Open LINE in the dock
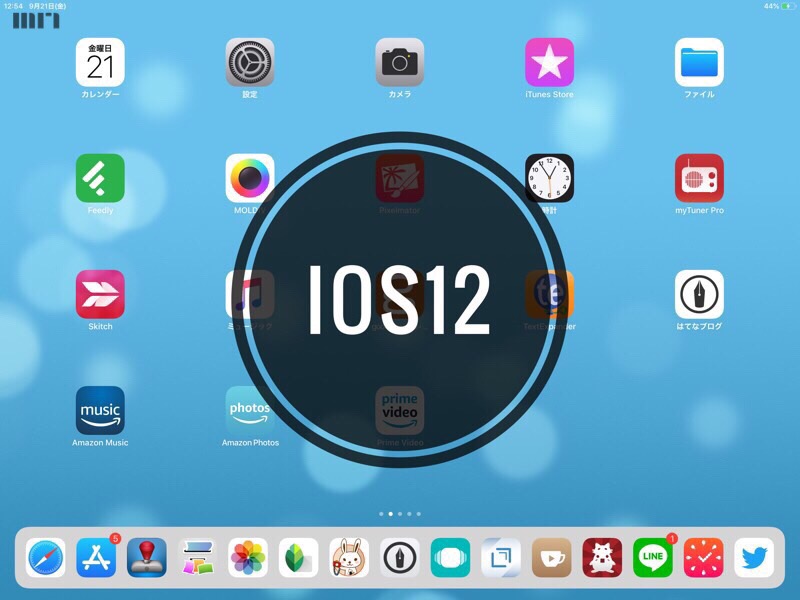Image resolution: width=800 pixels, height=600 pixels. coord(653,558)
